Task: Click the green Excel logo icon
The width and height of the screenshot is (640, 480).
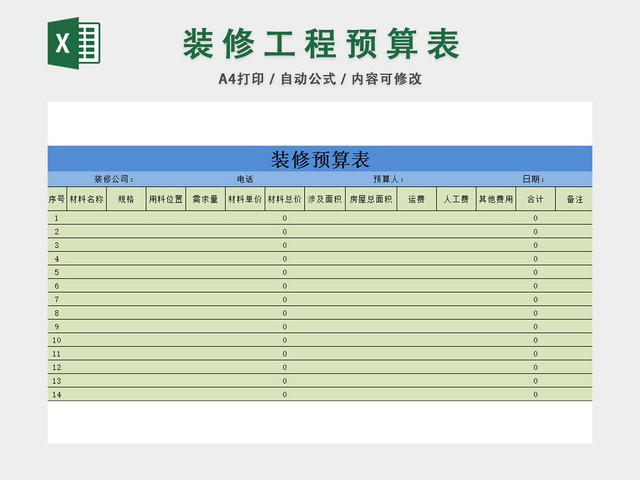Action: coord(74,43)
